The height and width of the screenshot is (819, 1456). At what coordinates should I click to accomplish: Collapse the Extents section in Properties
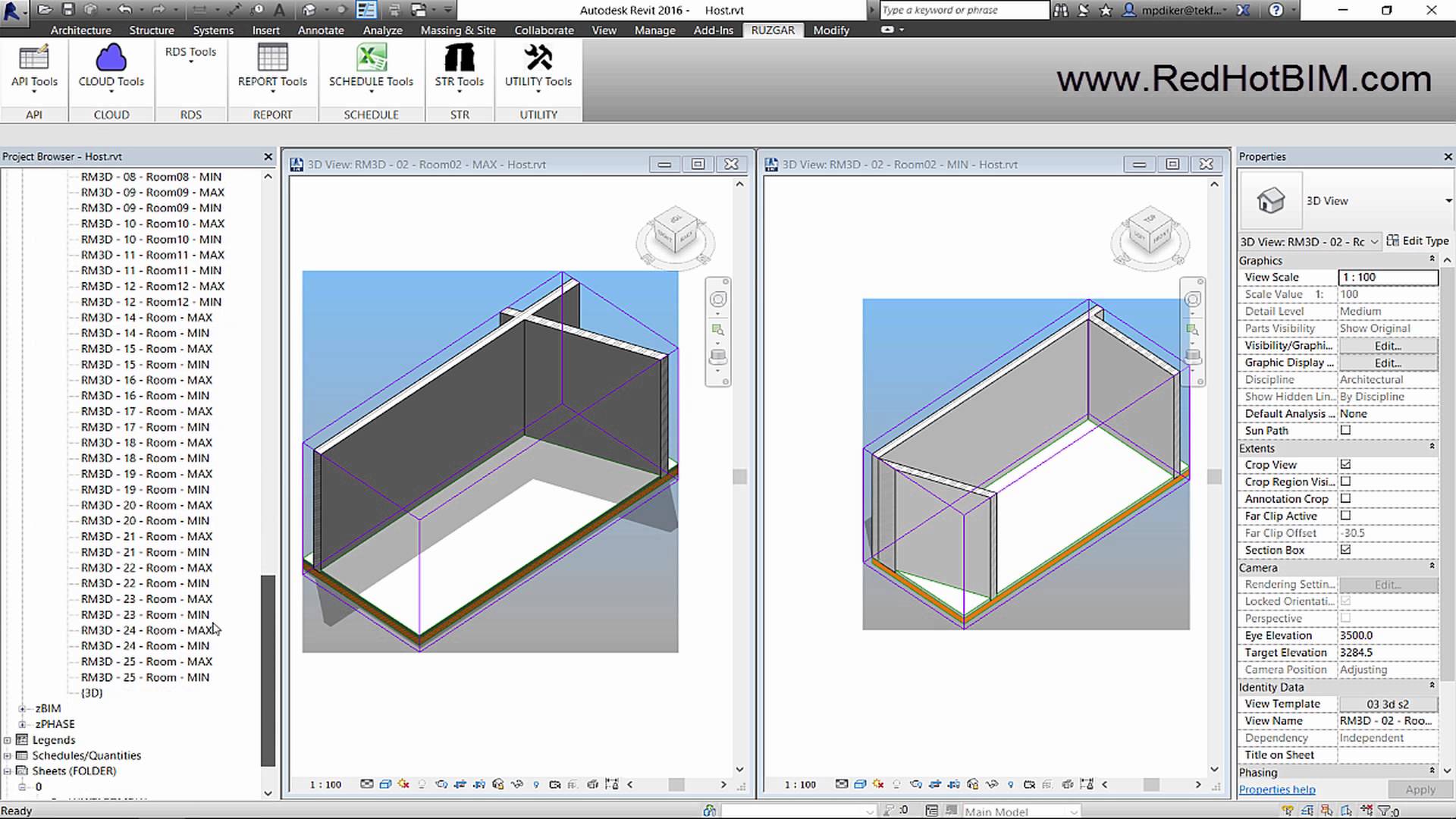[x=1432, y=447]
